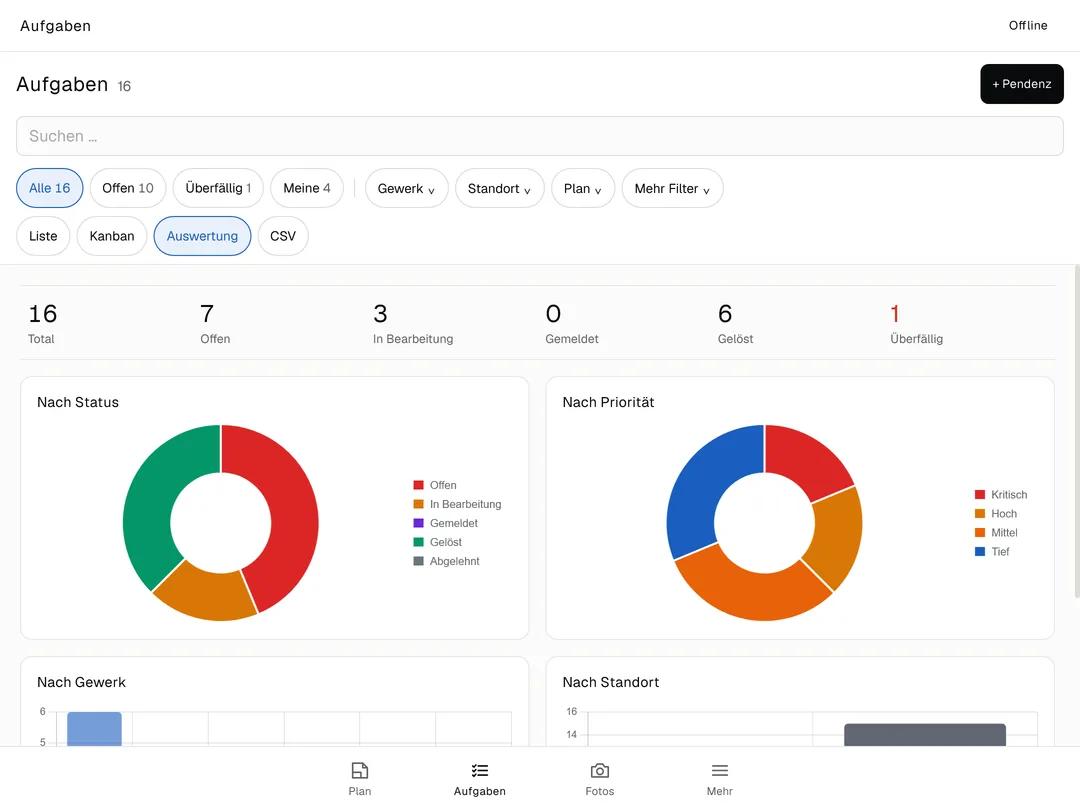Viewport: 1080px width, 810px height.
Task: Click the 6 Gelöst statistic
Action: coord(735,323)
